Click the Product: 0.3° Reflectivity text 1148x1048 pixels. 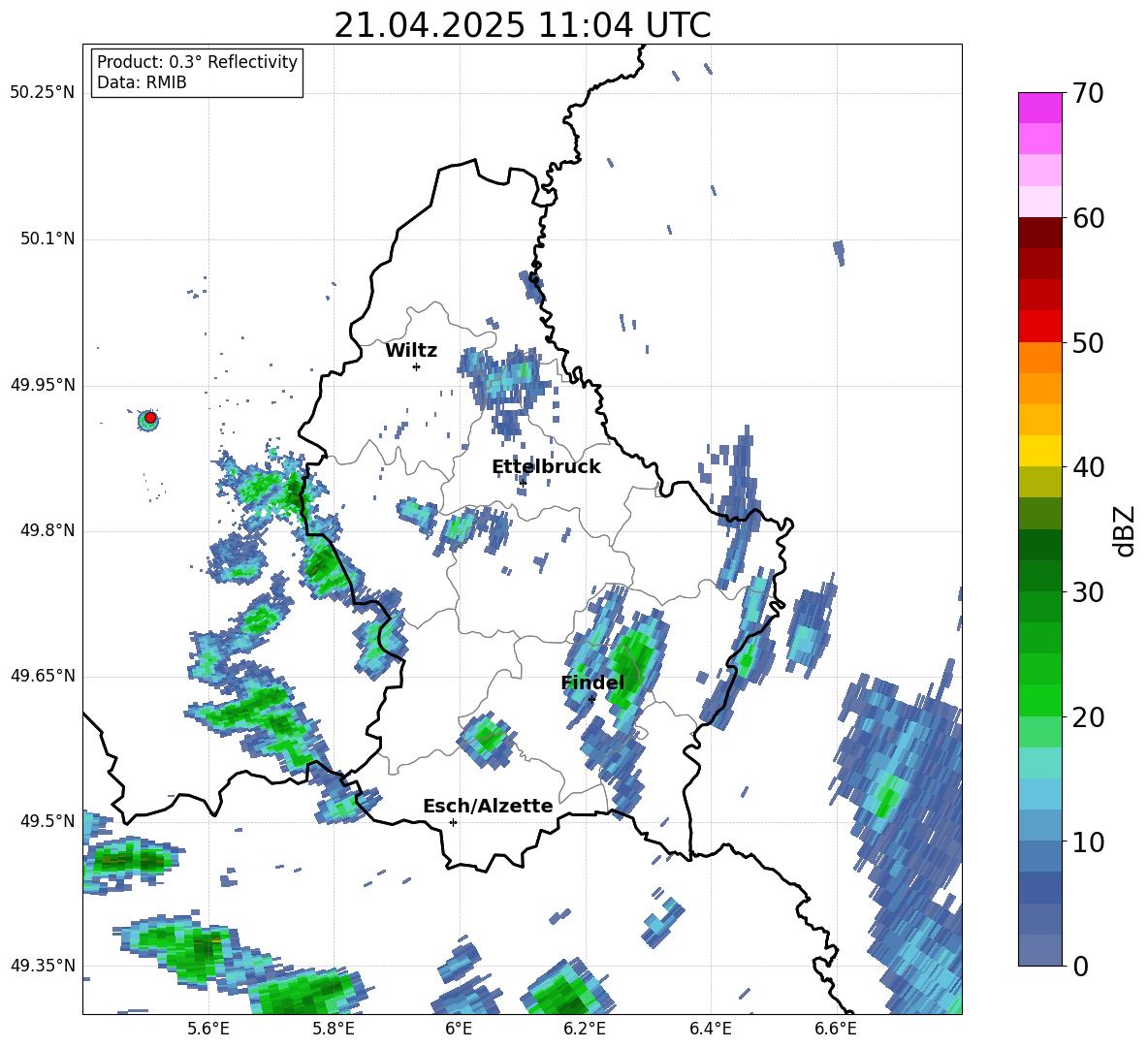pos(197,61)
